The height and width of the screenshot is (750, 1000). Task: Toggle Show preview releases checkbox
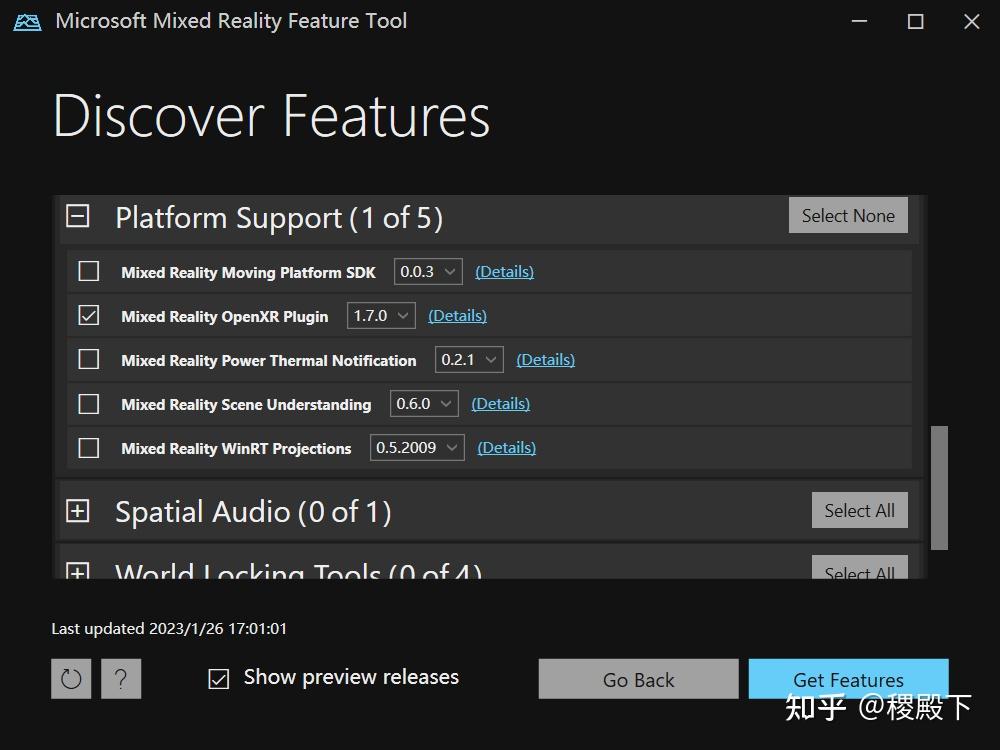[218, 679]
